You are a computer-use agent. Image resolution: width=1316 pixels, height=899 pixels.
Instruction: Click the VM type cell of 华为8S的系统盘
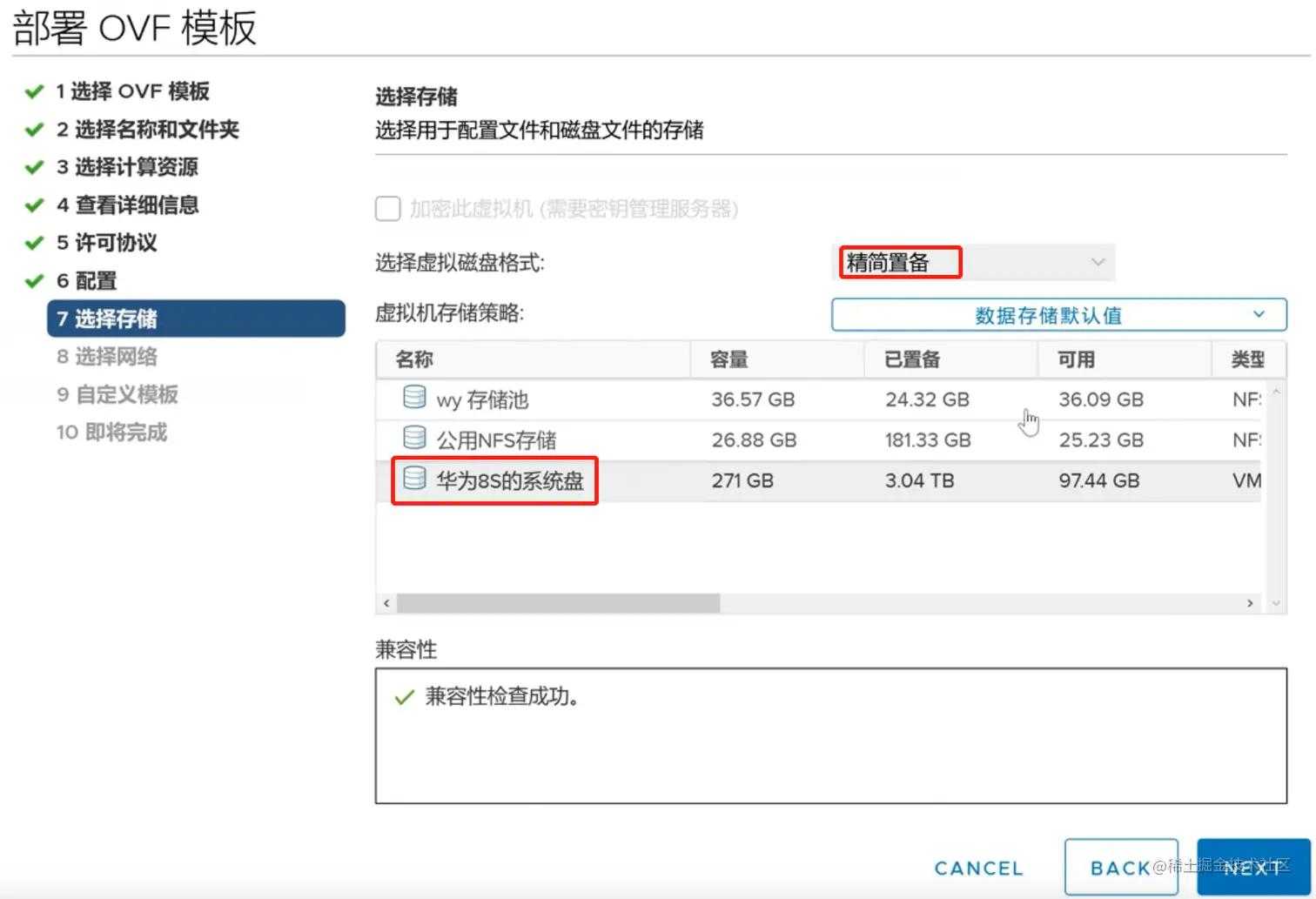[x=1246, y=480]
